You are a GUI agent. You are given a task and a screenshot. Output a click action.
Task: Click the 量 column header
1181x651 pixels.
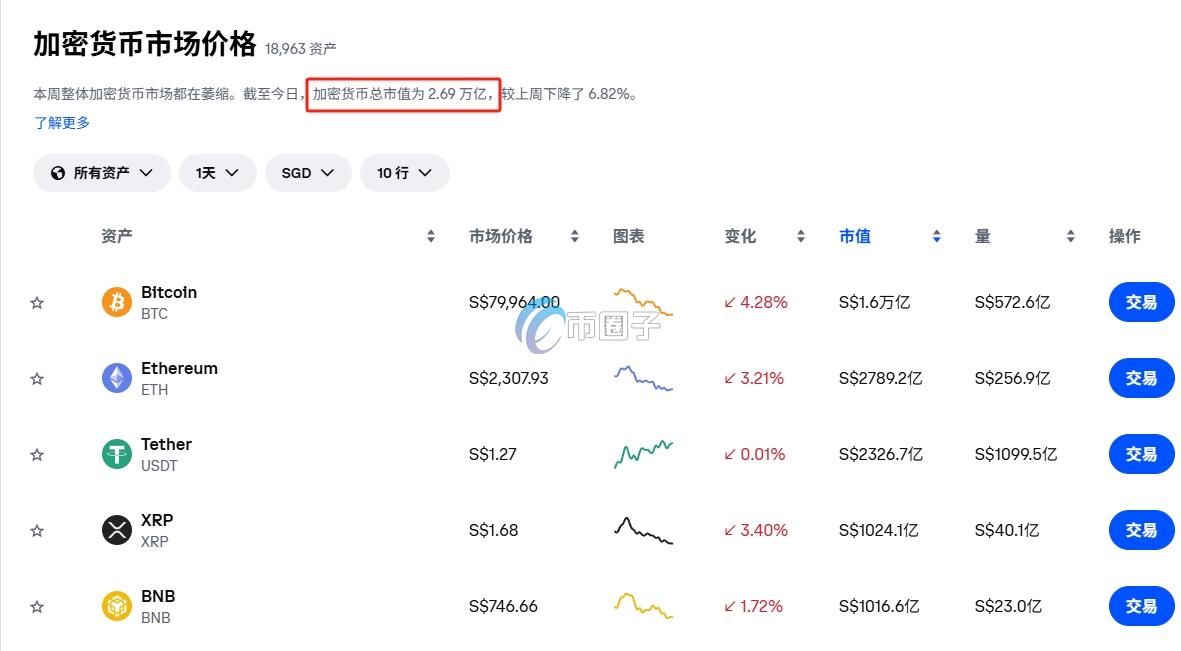tap(983, 237)
